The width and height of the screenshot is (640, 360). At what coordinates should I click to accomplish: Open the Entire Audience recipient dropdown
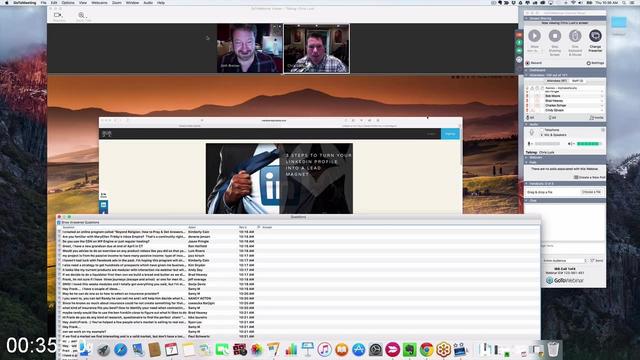coord(565,260)
